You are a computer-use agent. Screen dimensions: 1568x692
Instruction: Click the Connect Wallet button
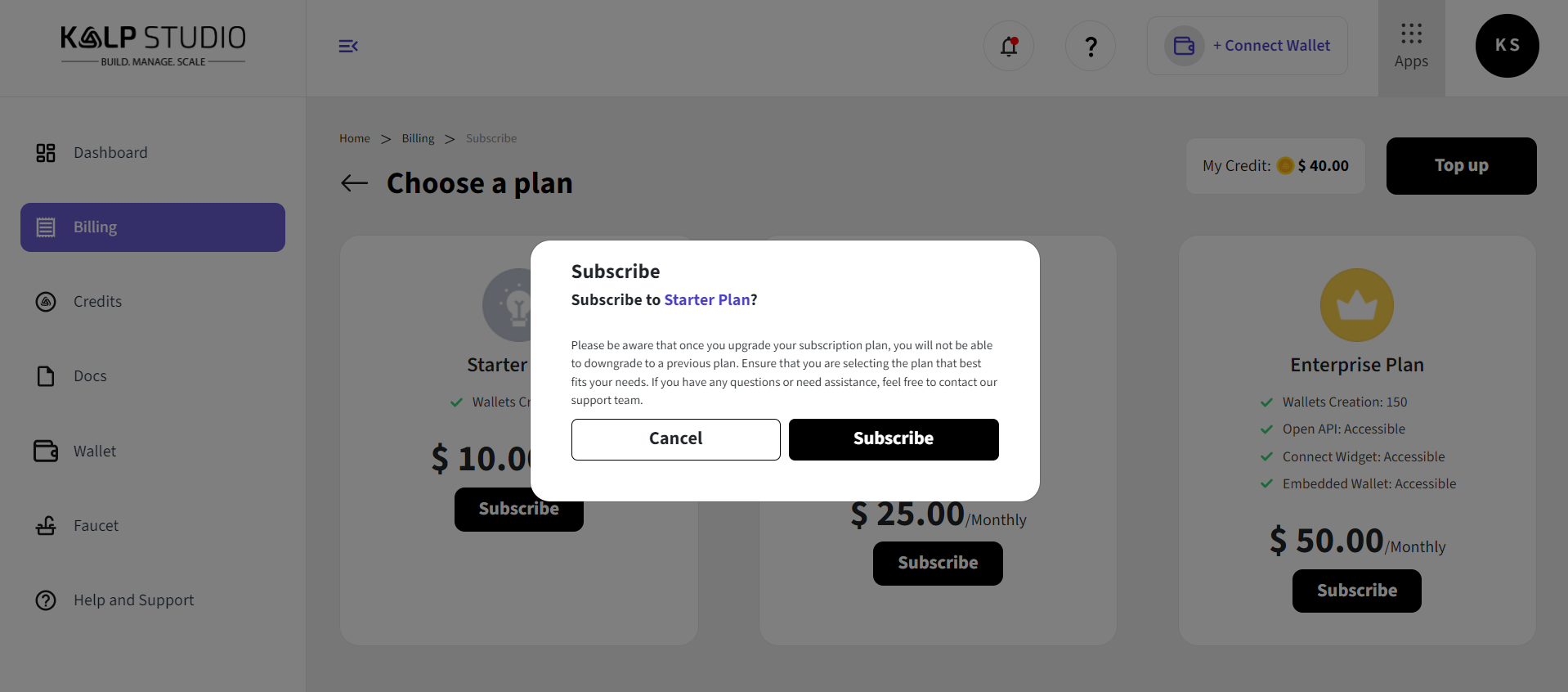tap(1248, 46)
